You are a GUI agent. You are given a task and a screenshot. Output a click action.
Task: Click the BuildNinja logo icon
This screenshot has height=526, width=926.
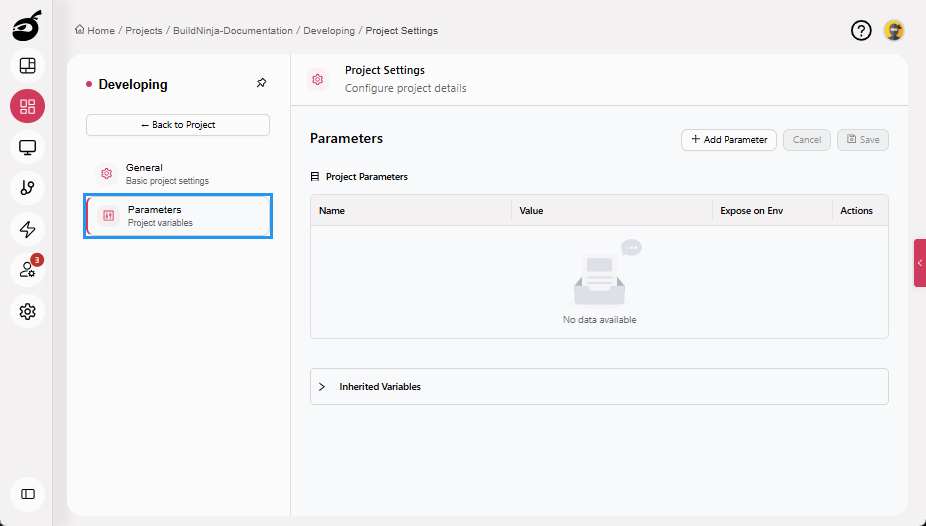[x=27, y=25]
